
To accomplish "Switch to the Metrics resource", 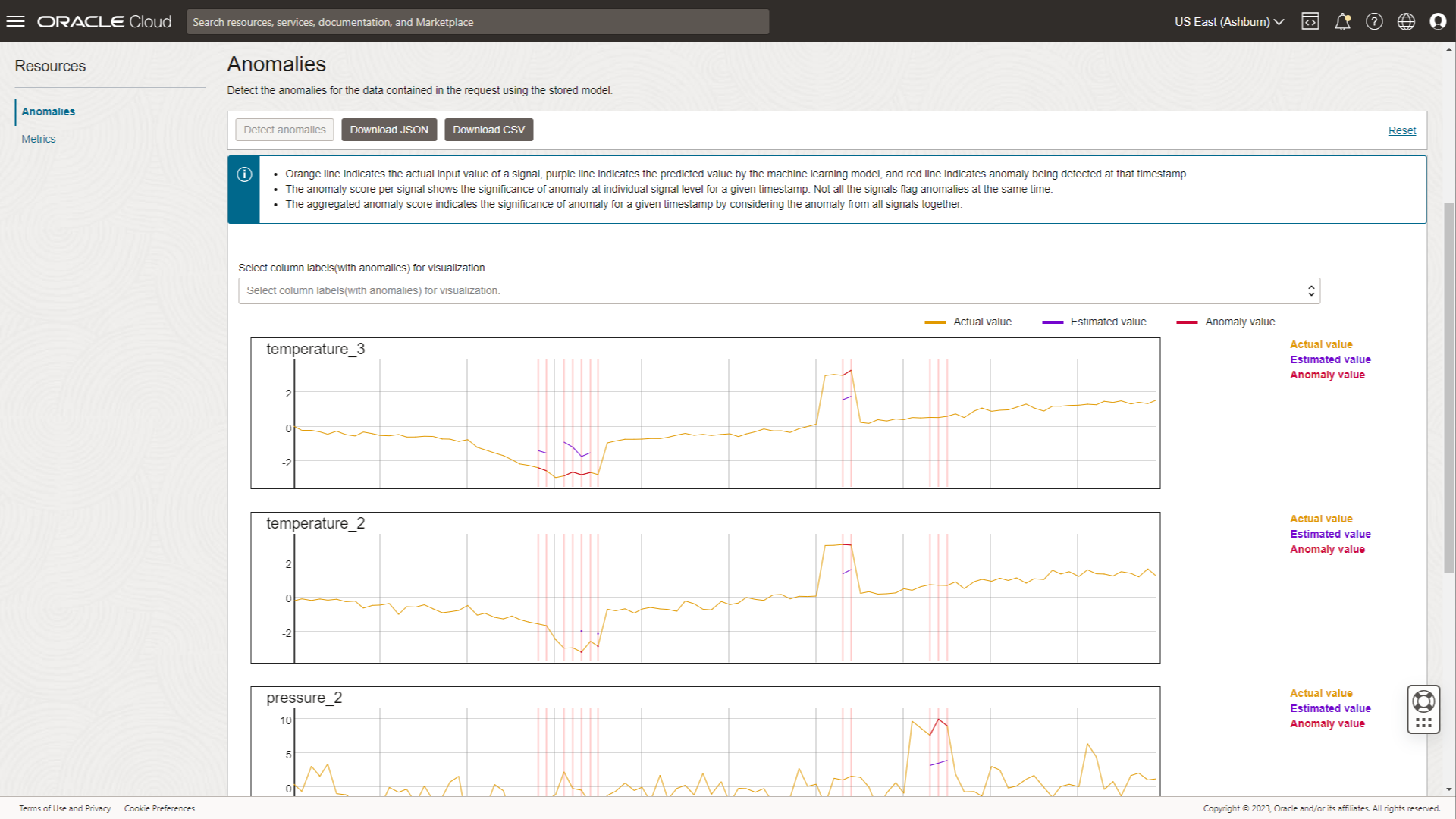I will [x=38, y=138].
